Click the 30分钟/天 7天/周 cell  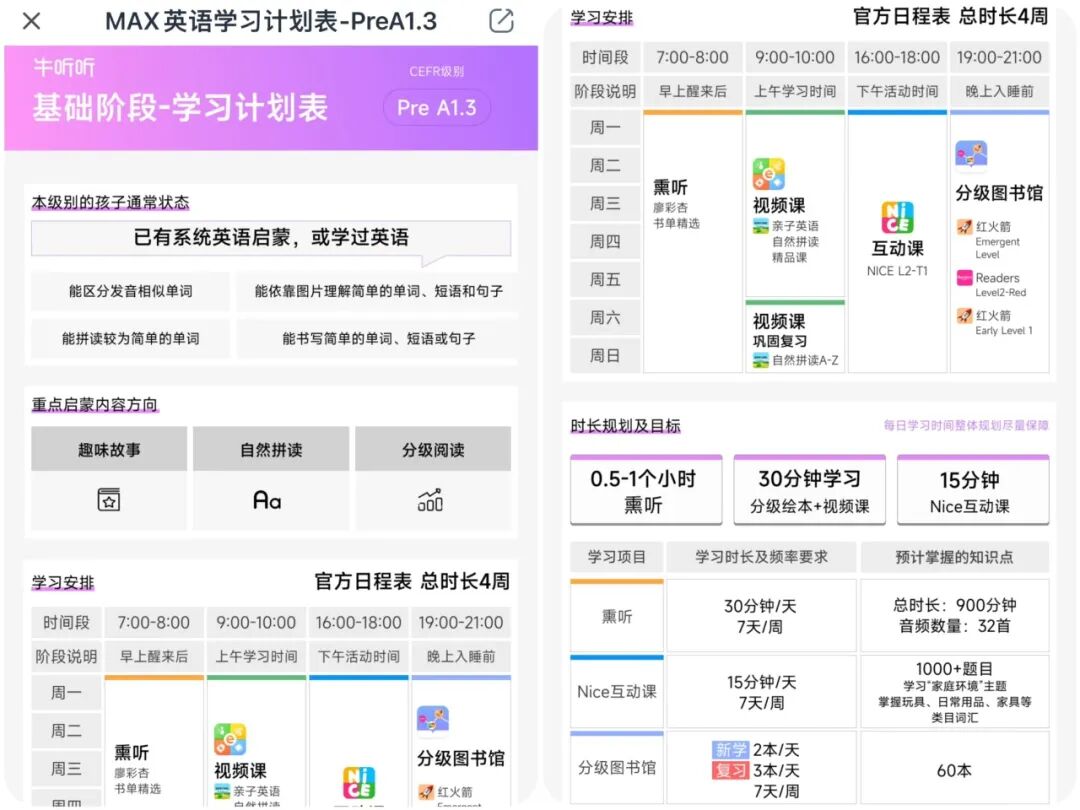(x=761, y=616)
